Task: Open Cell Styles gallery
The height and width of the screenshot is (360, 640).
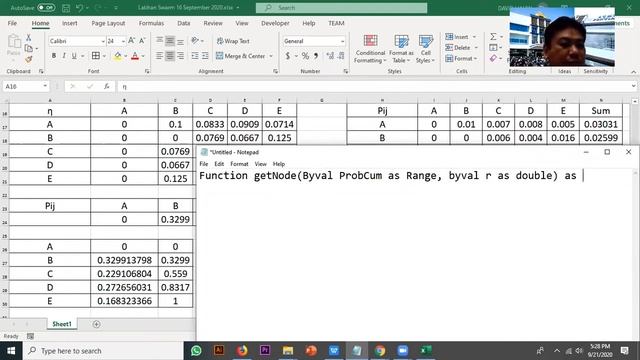Action: coord(425,49)
